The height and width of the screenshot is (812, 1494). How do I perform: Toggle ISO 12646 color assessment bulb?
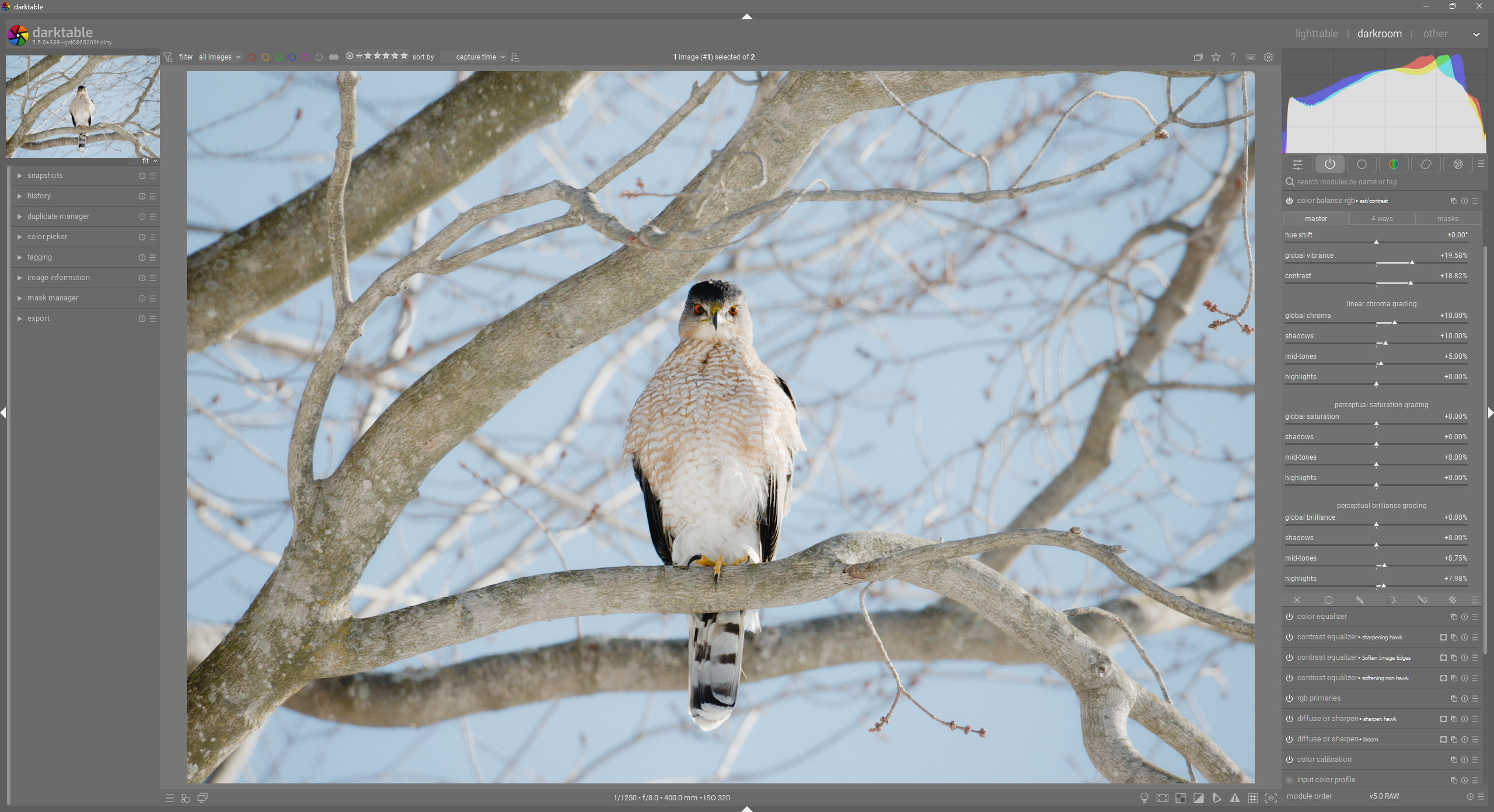(x=1144, y=798)
